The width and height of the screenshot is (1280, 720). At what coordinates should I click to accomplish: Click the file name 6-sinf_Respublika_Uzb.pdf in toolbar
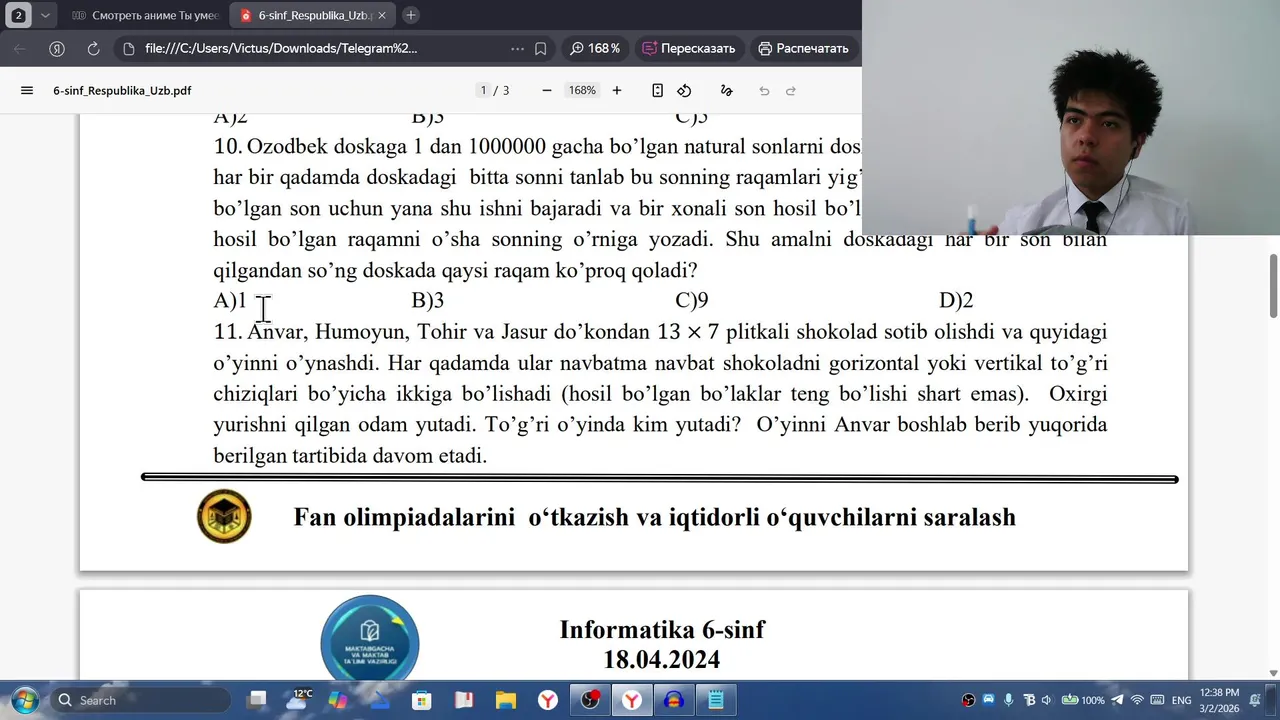pyautogui.click(x=122, y=90)
